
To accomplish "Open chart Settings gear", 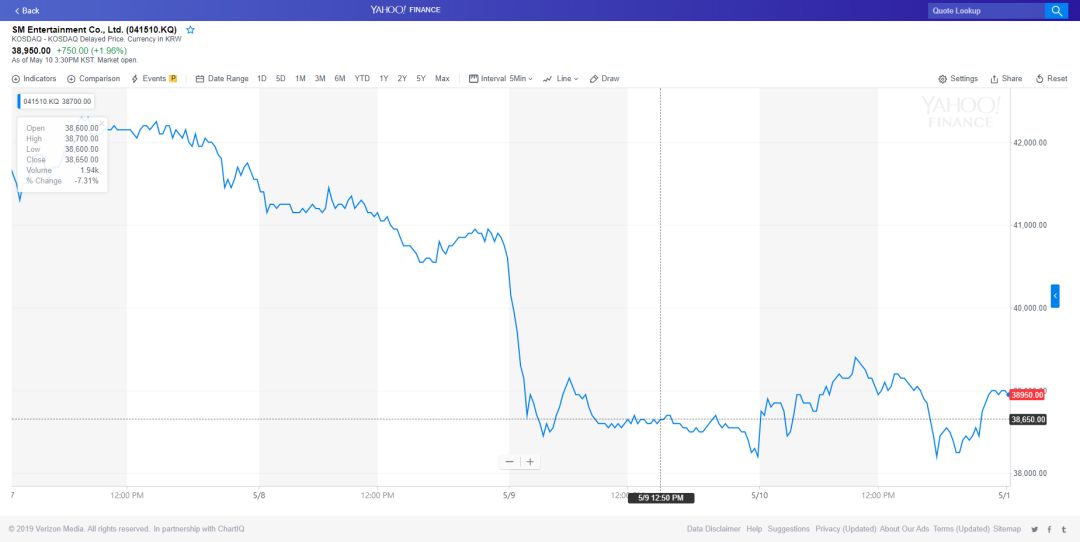I will coord(958,79).
